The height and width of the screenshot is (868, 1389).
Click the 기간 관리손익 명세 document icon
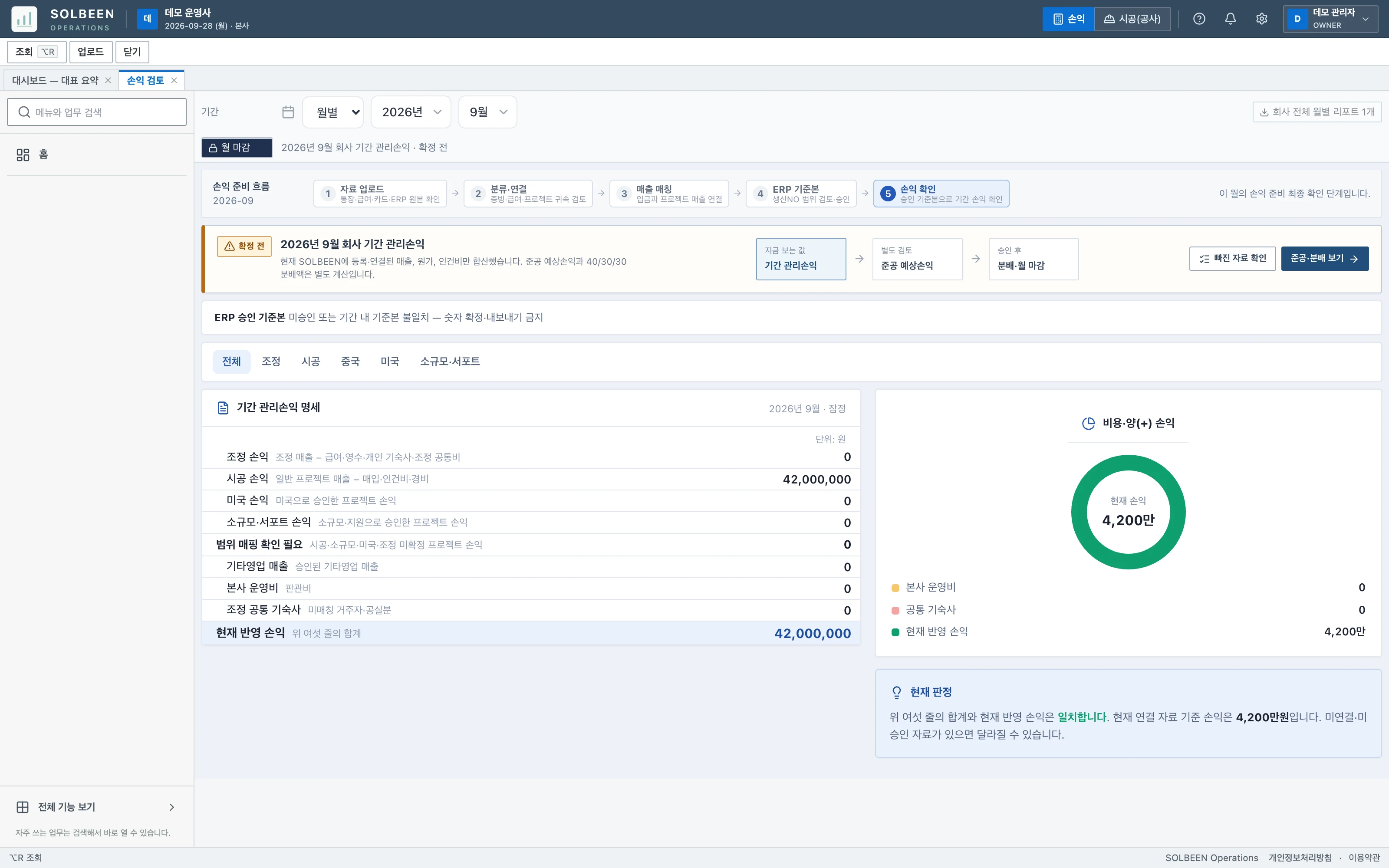tap(223, 408)
